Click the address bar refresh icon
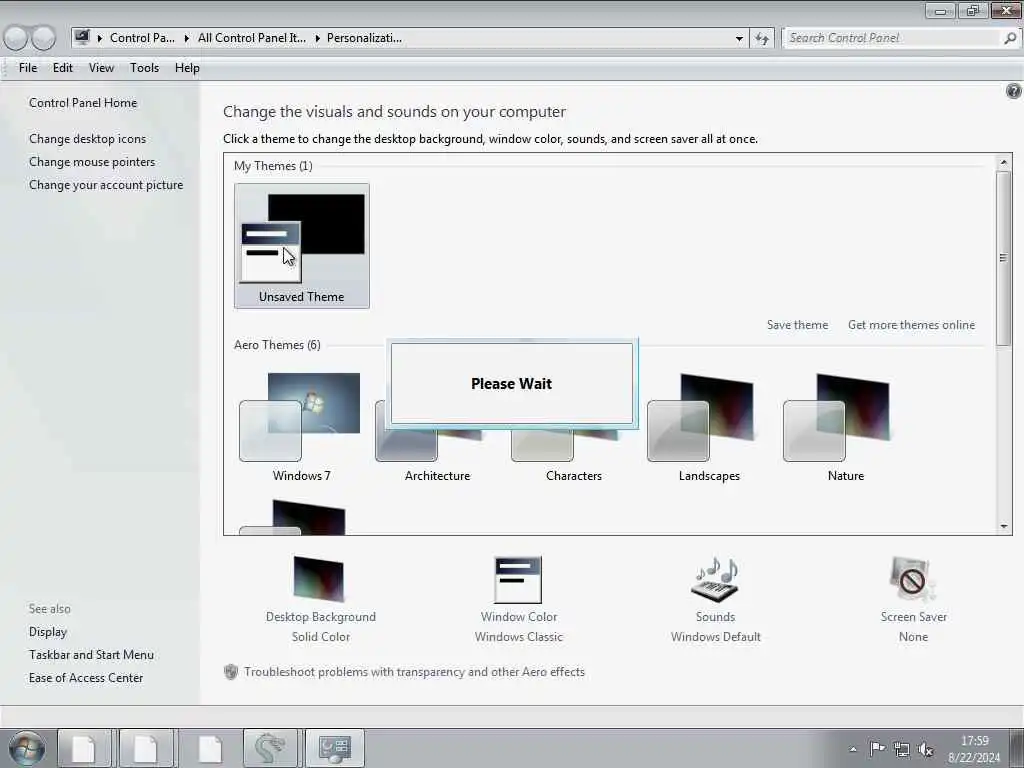 762,39
